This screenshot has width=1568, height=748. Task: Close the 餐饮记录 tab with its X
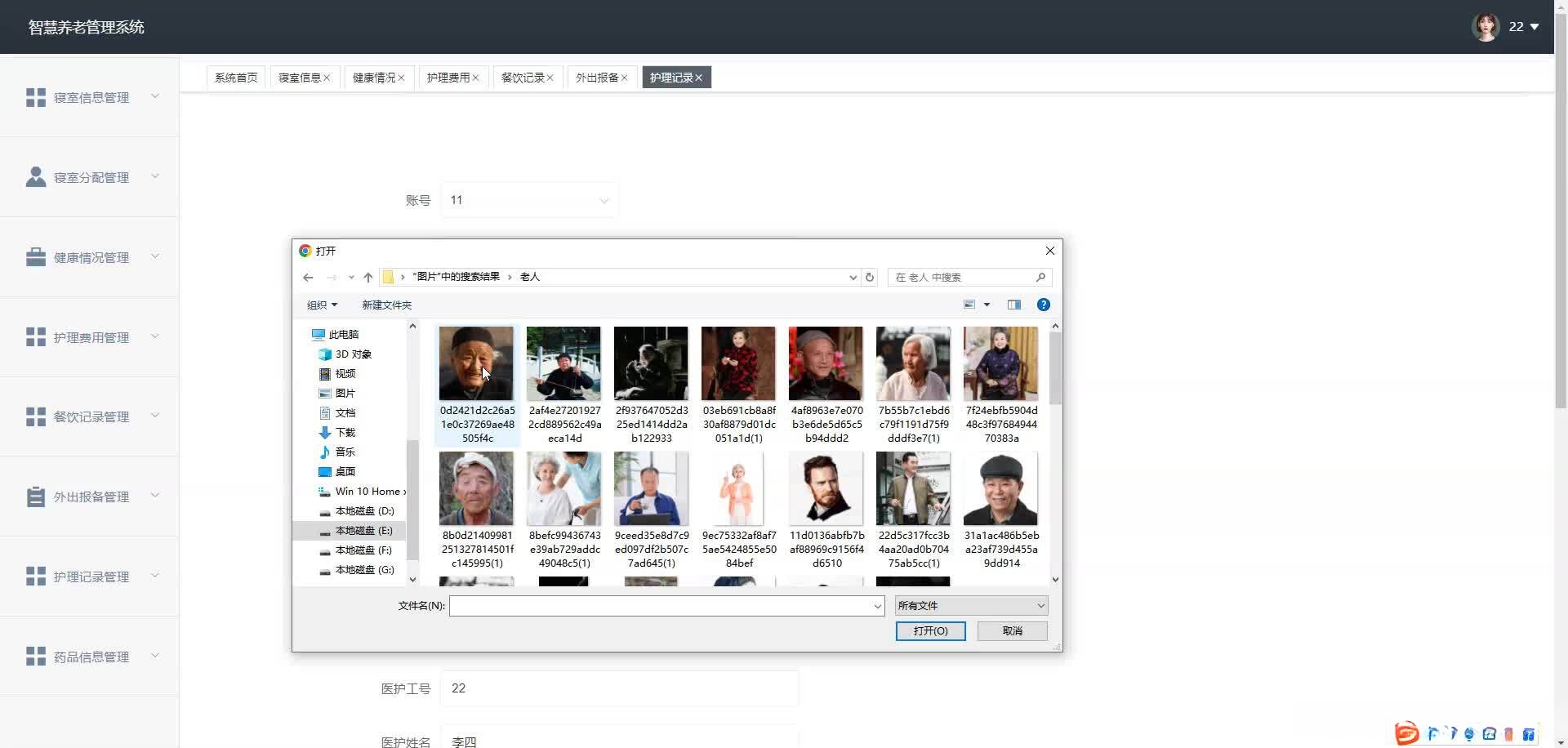tap(550, 78)
